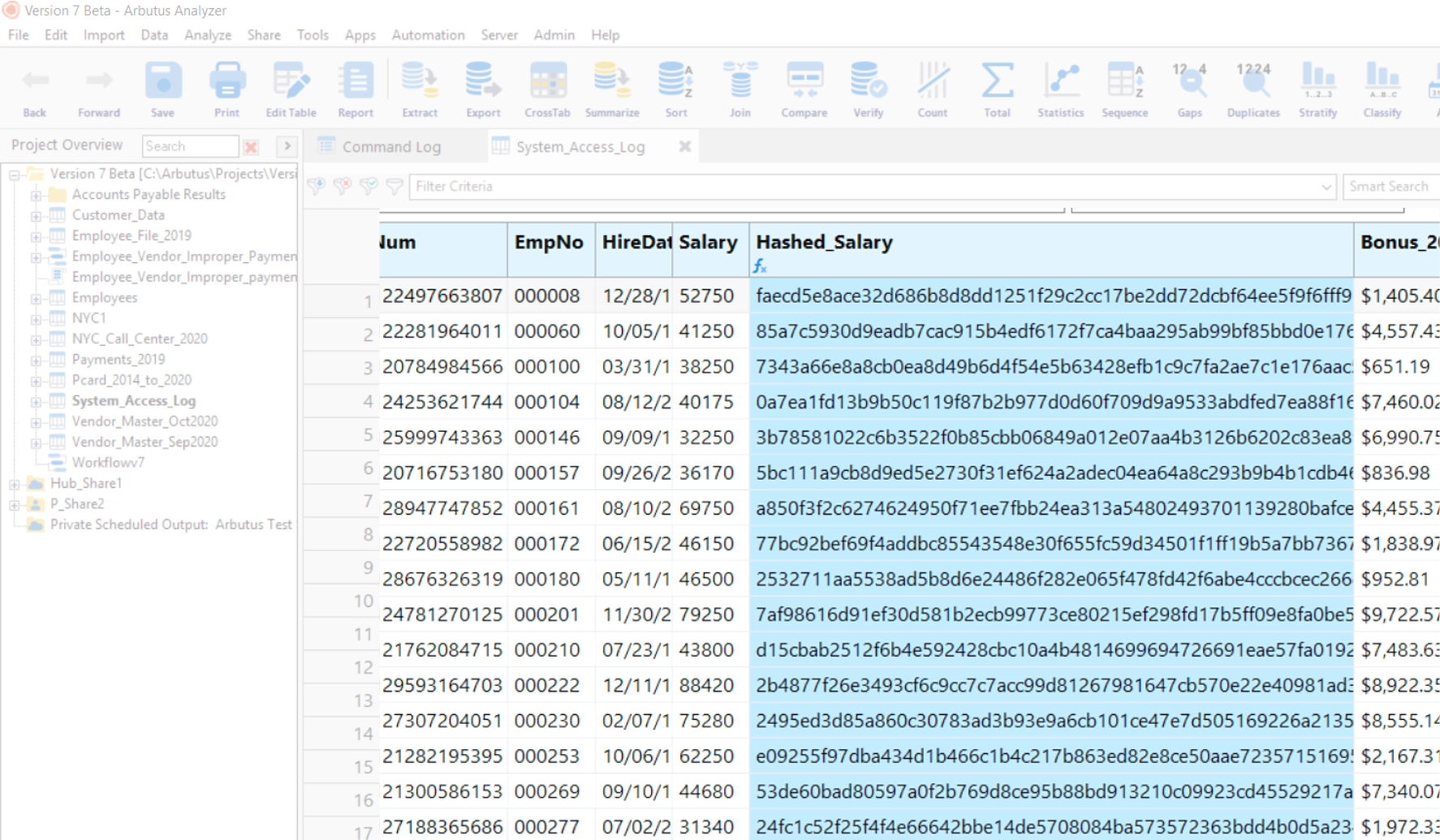Screen dimensions: 1440x840
Task: Open the Gaps detection tool
Action: [x=1189, y=88]
